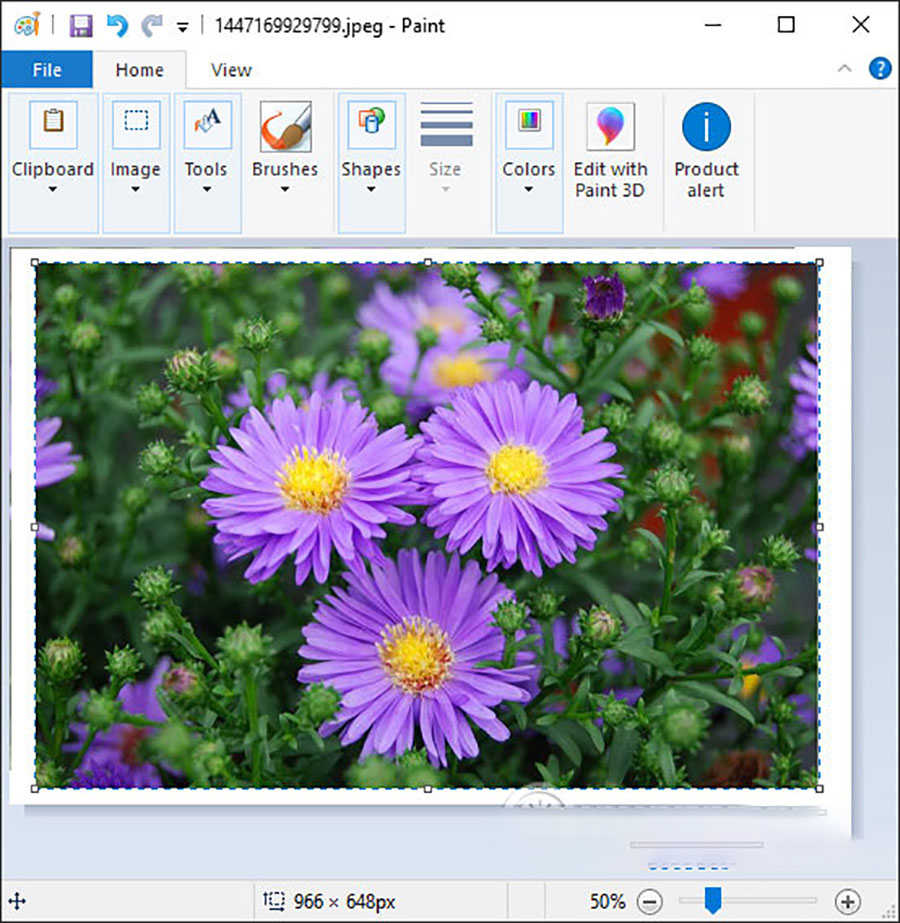Collapse the ribbon using the chevron

tap(845, 69)
